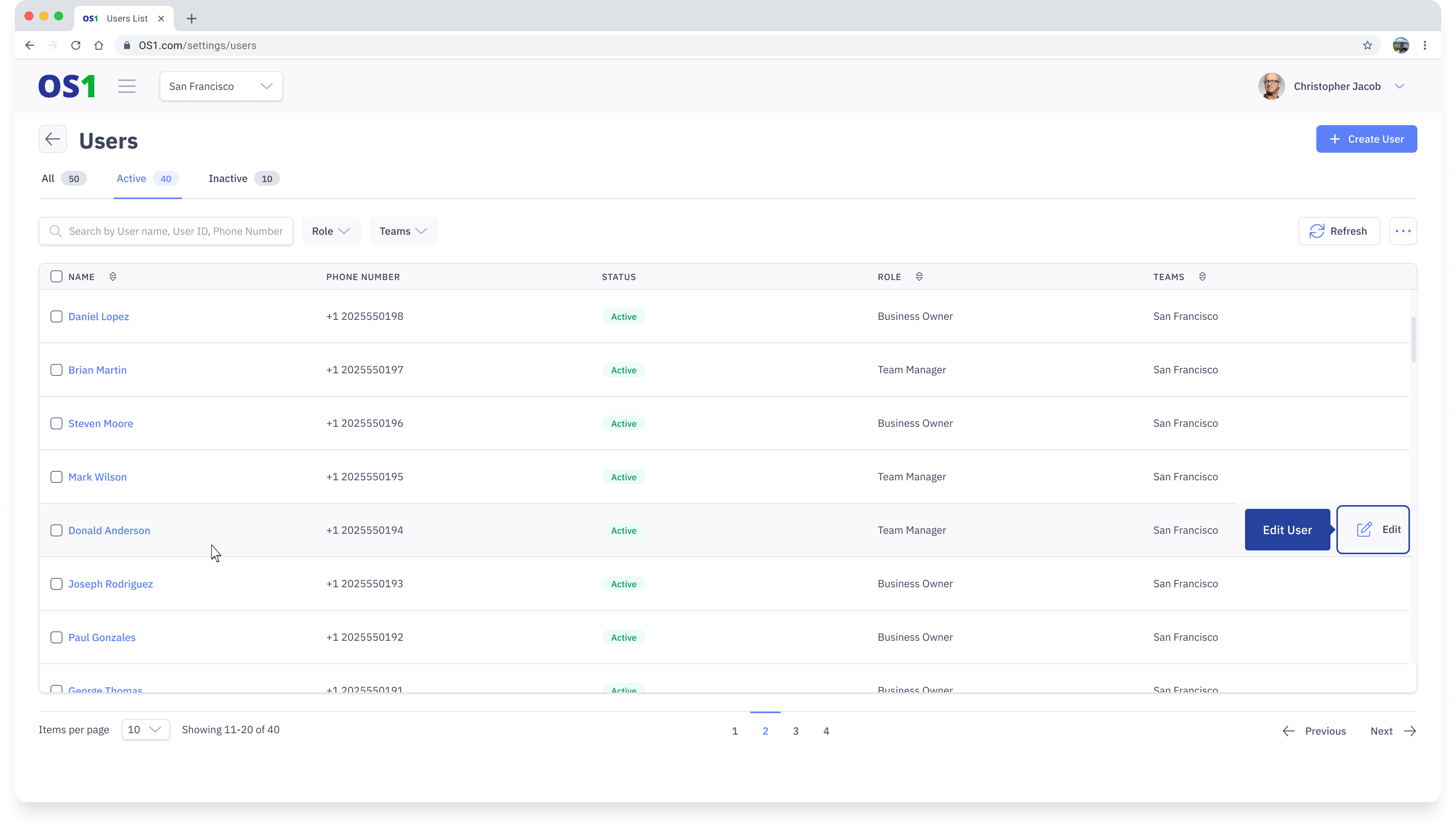Tick the select-all checkbox in table header
Viewport: 1456px width, 832px height.
56,277
